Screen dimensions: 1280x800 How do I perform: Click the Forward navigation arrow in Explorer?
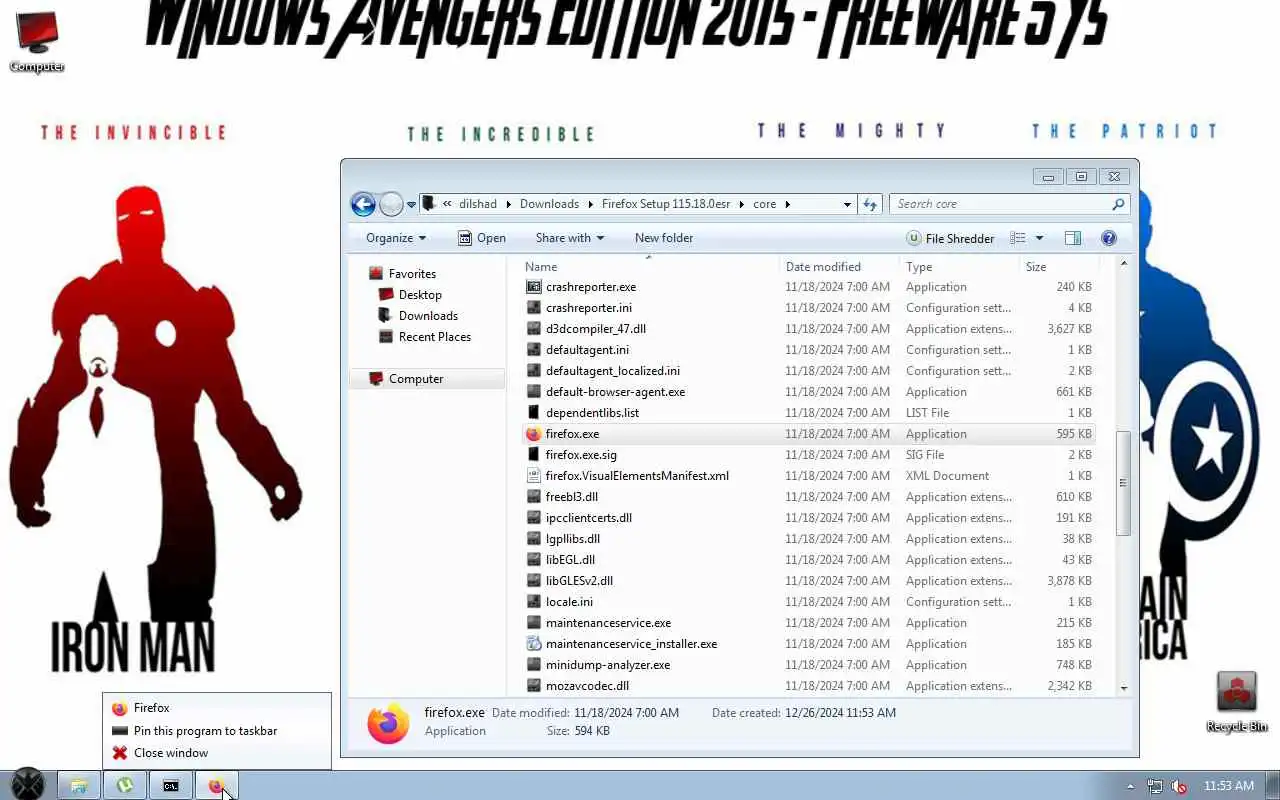(391, 204)
